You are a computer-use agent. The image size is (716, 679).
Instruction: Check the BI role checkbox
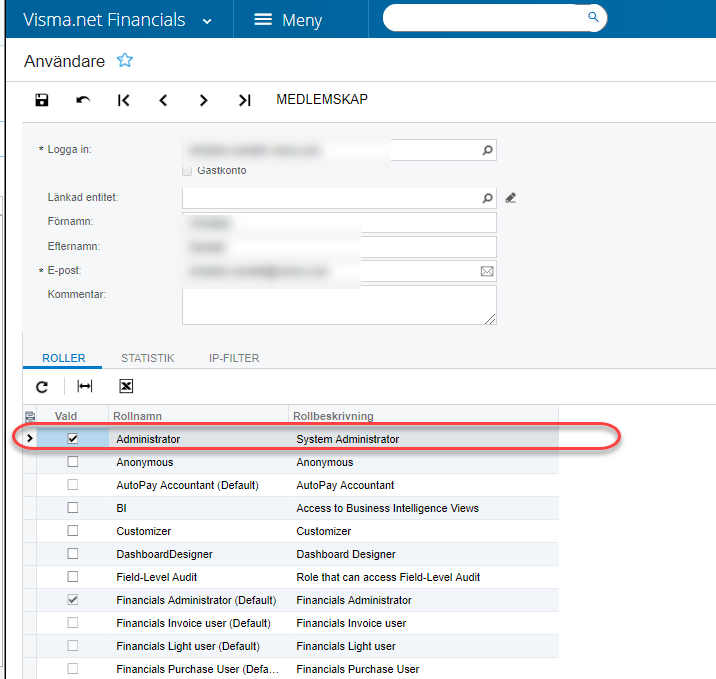click(73, 508)
